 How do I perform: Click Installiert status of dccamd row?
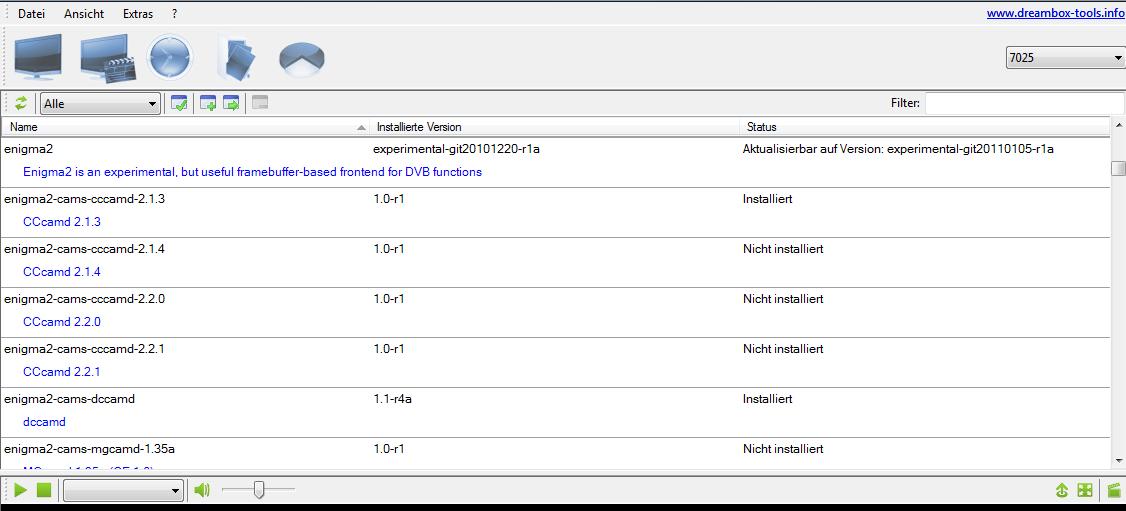point(768,398)
